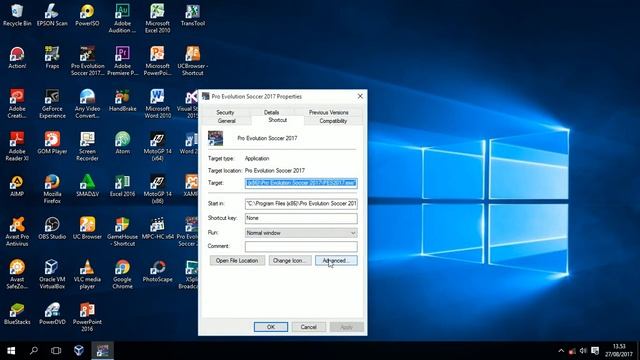Open the VirtualBox taskbar icon
640x360 pixels.
click(79, 351)
